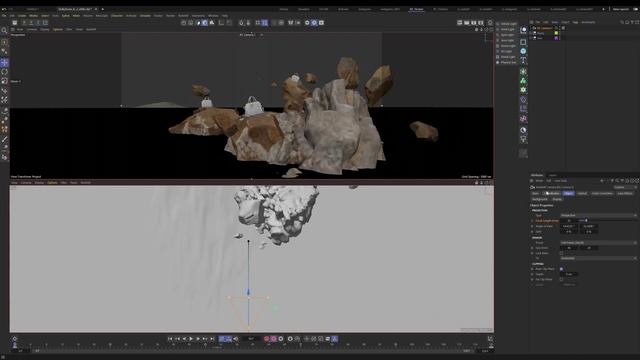Screen dimensions: 640x360
Task: Select the Live Selection tool icon
Action: coord(4,42)
